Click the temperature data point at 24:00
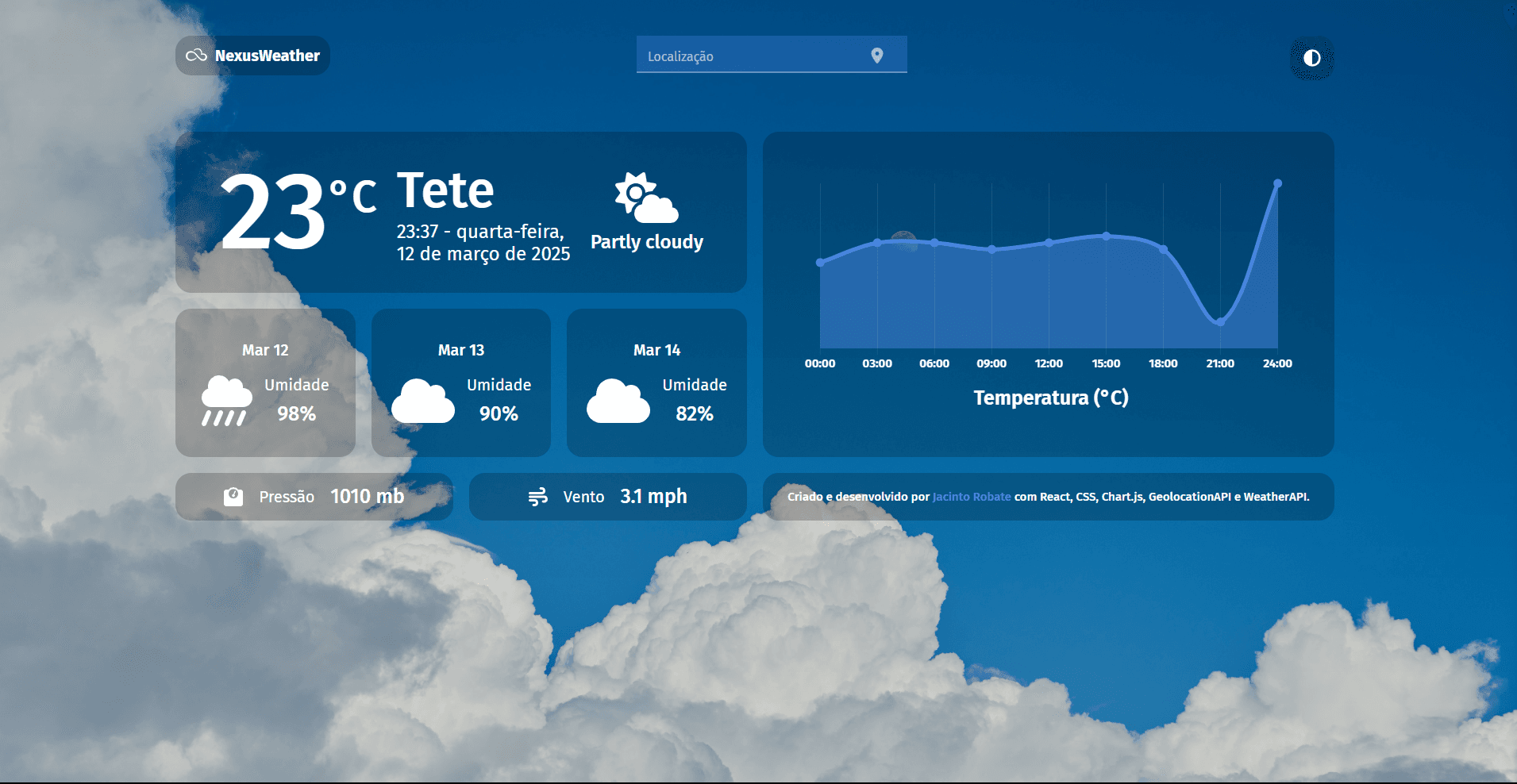The width and height of the screenshot is (1517, 784). 1278,183
